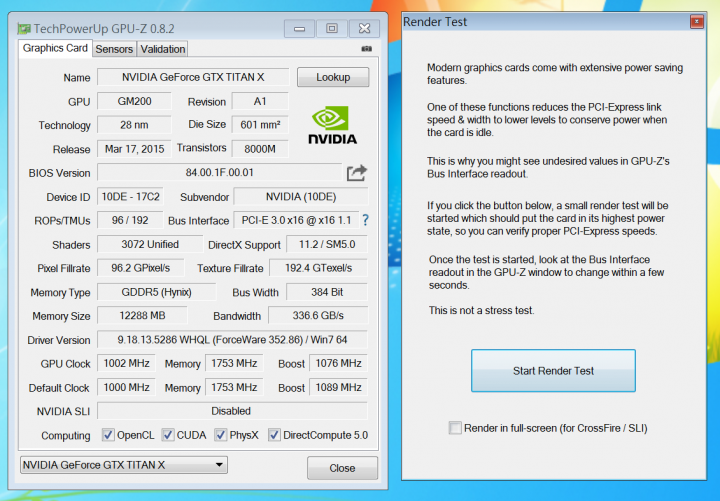
Task: Click the Bandwidth 336.6 GB/s value
Action: (318, 316)
